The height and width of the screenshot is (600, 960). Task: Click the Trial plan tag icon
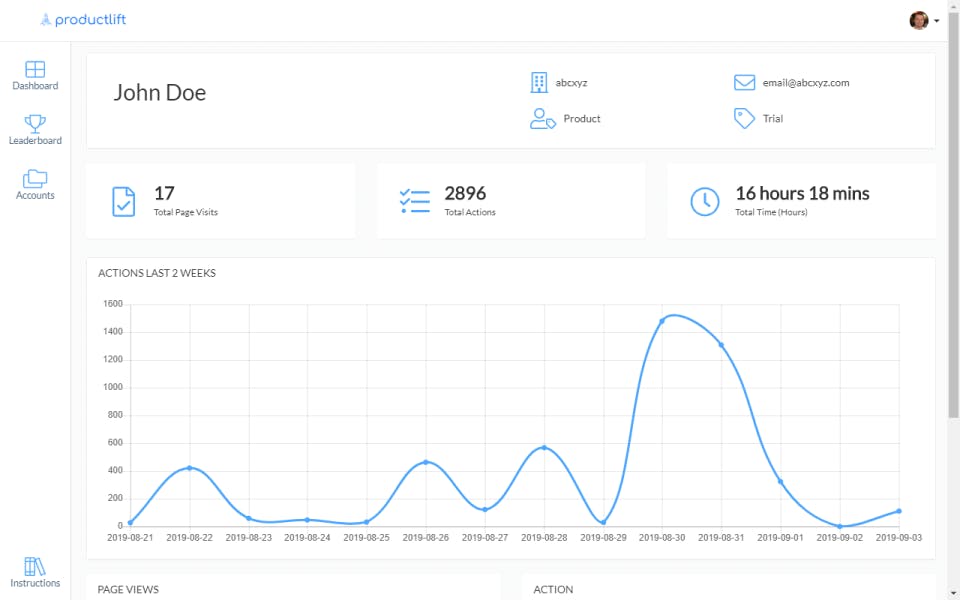point(744,118)
